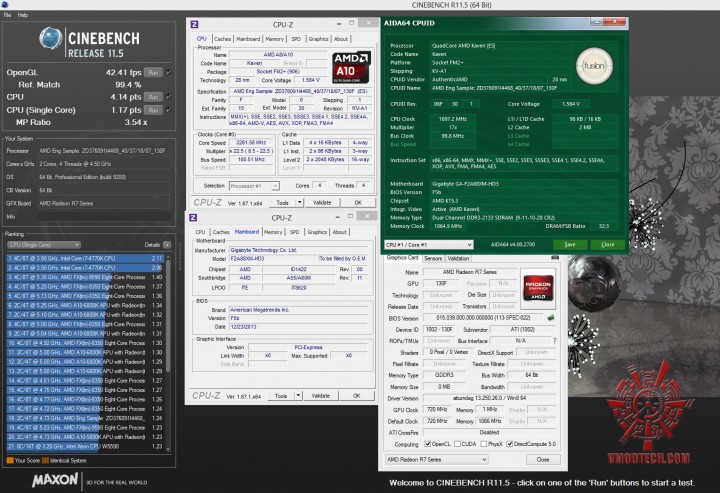Viewport: 720px width, 493px height.
Task: Click the lower CPU-Z window purple Z icon
Action: 193,218
